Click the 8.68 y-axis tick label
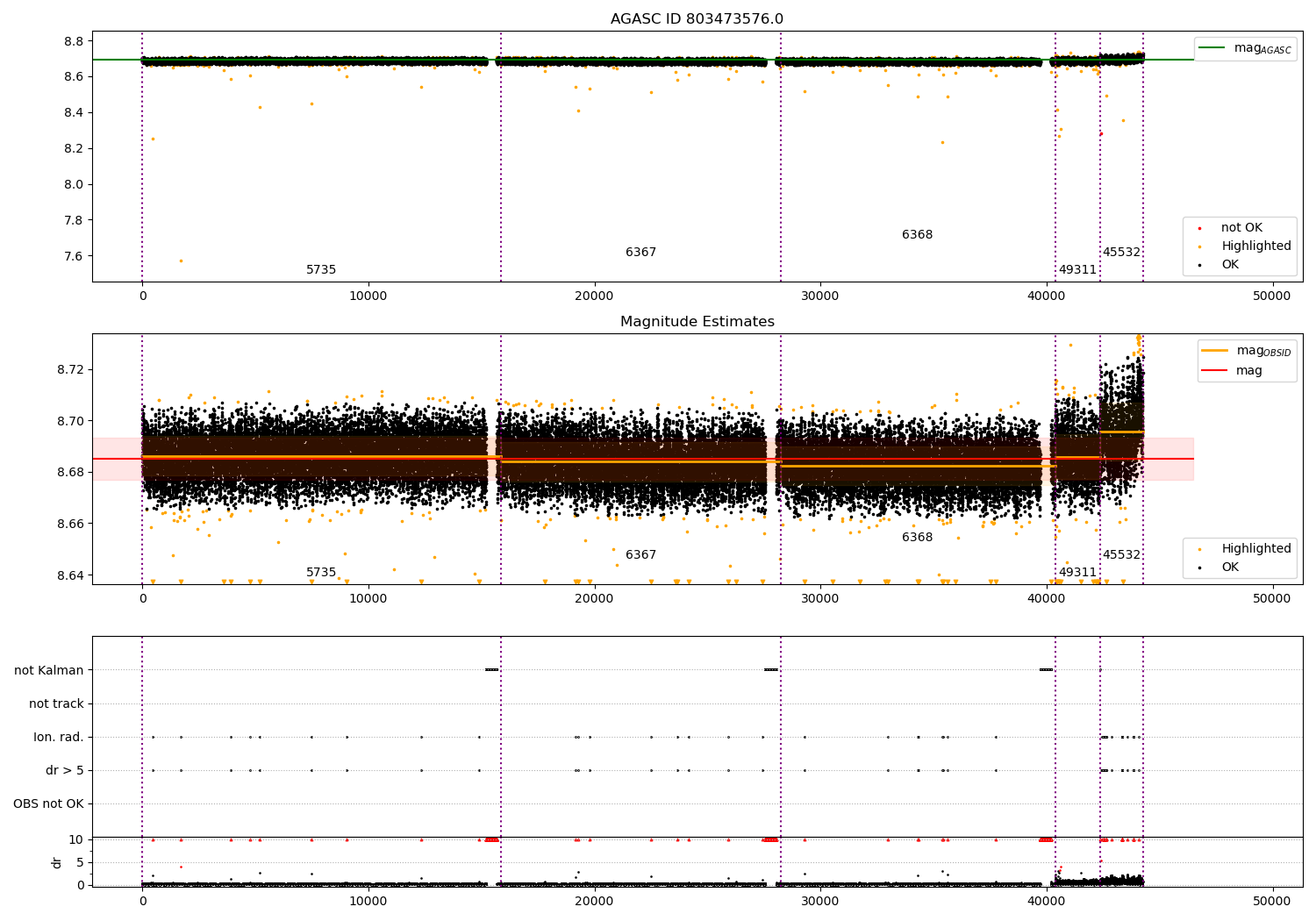The height and width of the screenshot is (921, 1316). coord(70,473)
